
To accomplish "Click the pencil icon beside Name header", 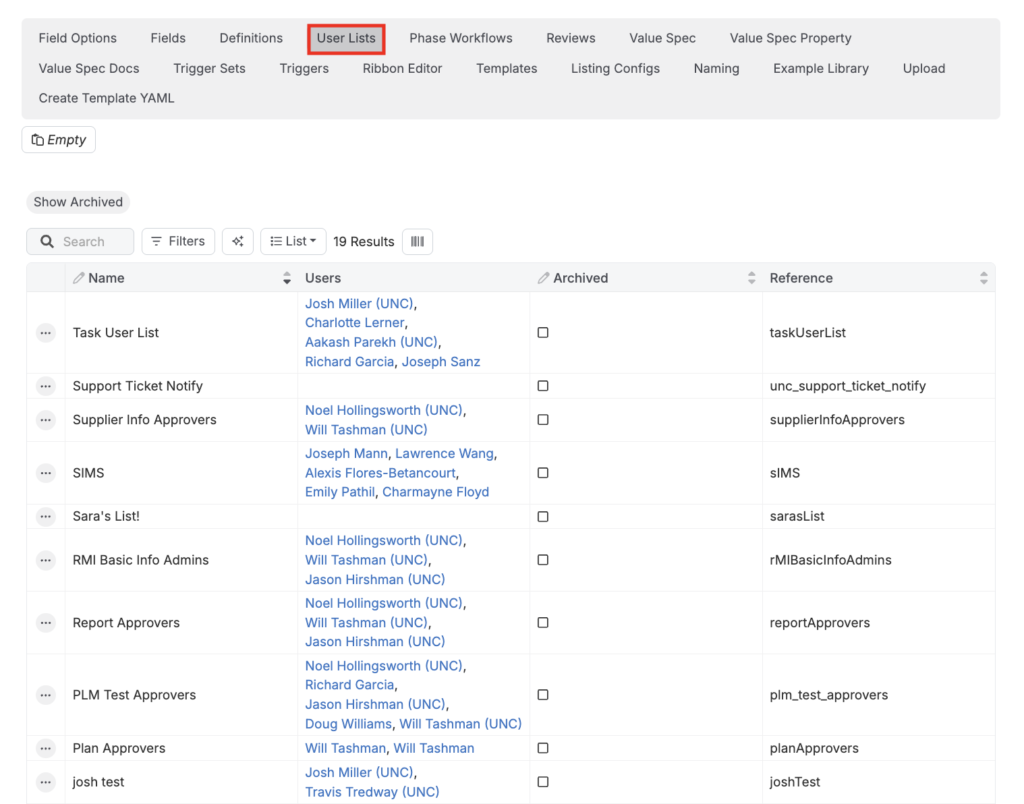I will pos(78,278).
